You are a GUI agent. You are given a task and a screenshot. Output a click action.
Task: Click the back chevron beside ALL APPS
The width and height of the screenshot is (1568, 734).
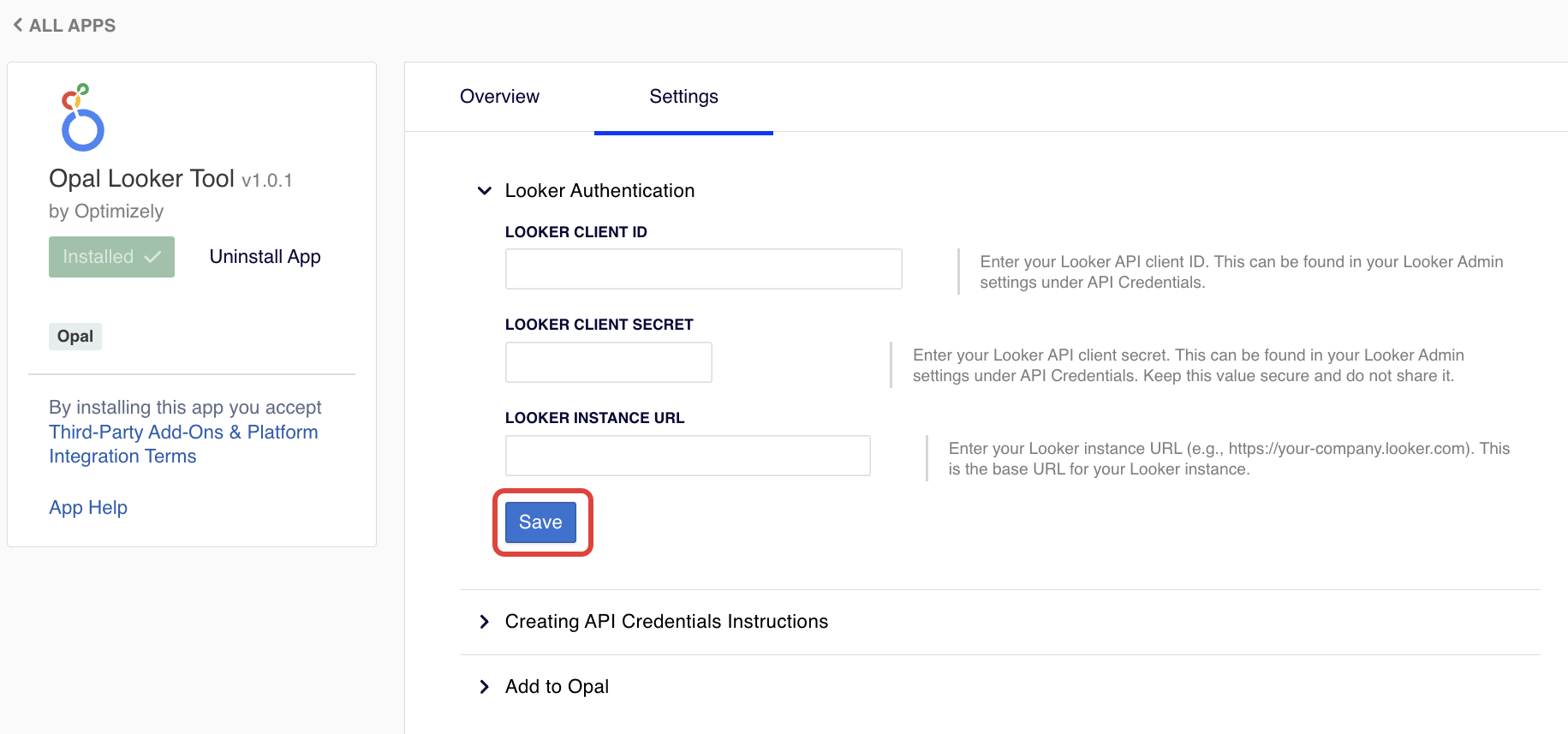click(x=18, y=25)
